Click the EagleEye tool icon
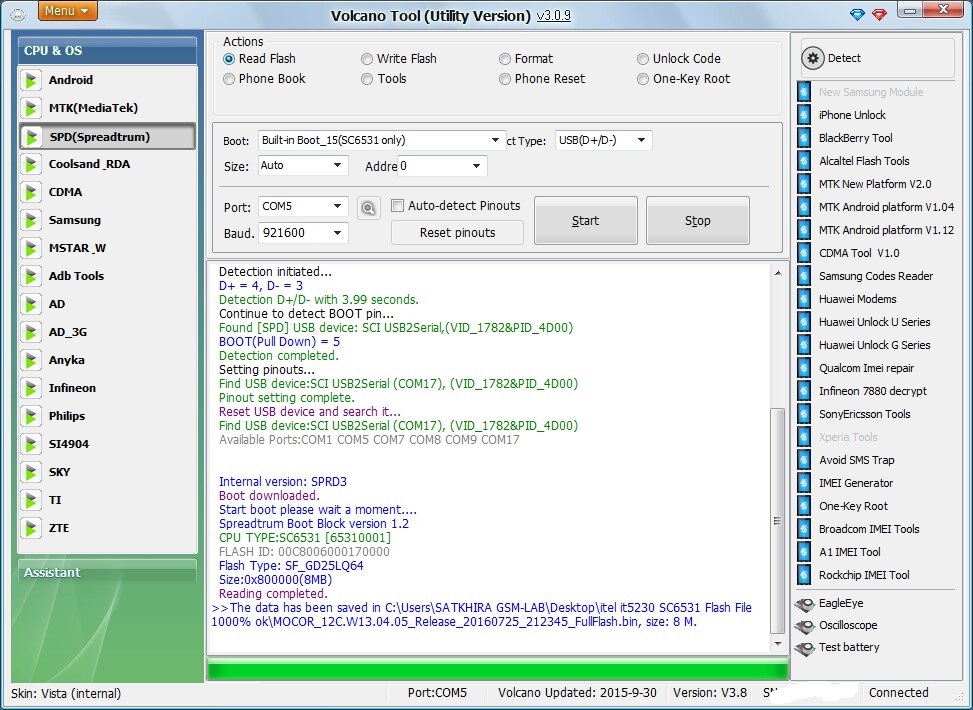The height and width of the screenshot is (710, 973). (805, 604)
